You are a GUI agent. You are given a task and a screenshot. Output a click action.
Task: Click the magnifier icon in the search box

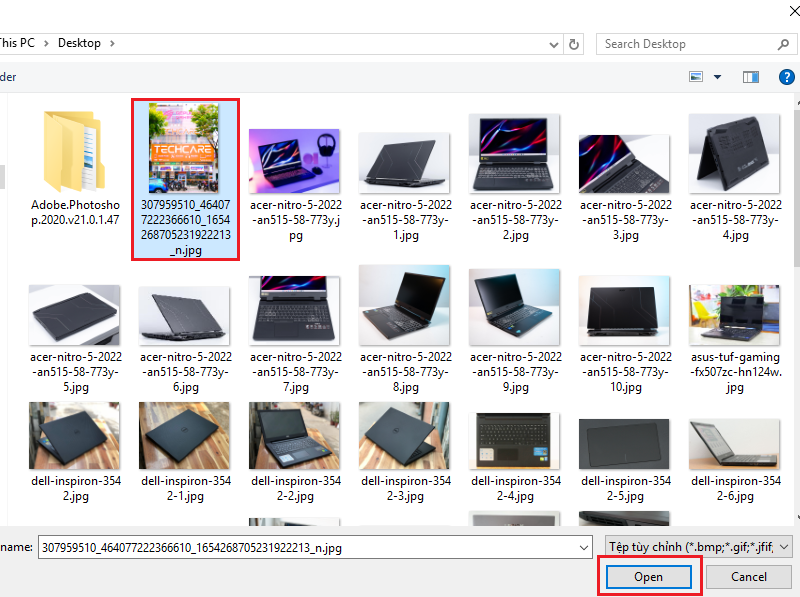click(x=783, y=44)
